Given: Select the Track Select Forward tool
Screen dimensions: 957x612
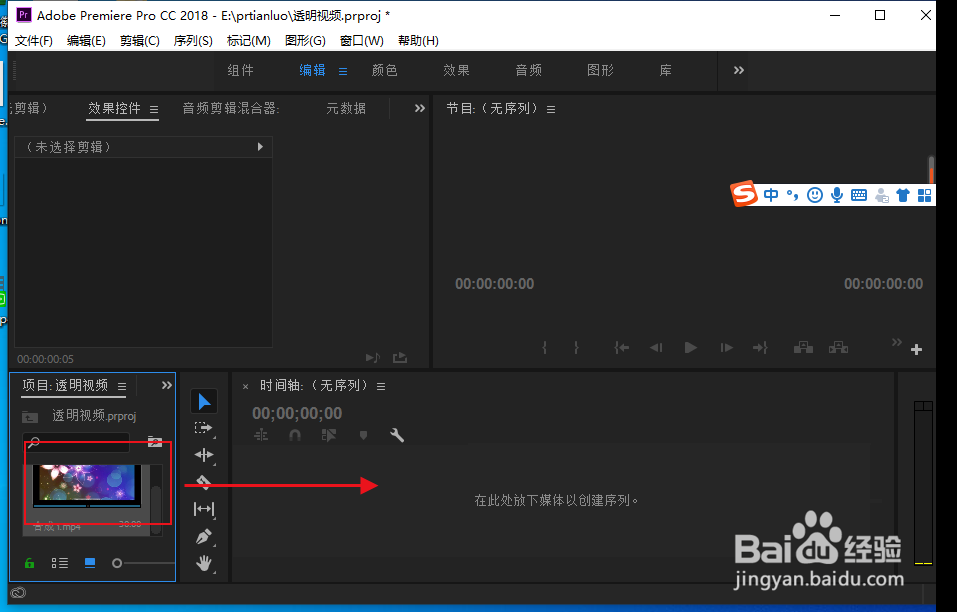Looking at the screenshot, I should pos(204,428).
